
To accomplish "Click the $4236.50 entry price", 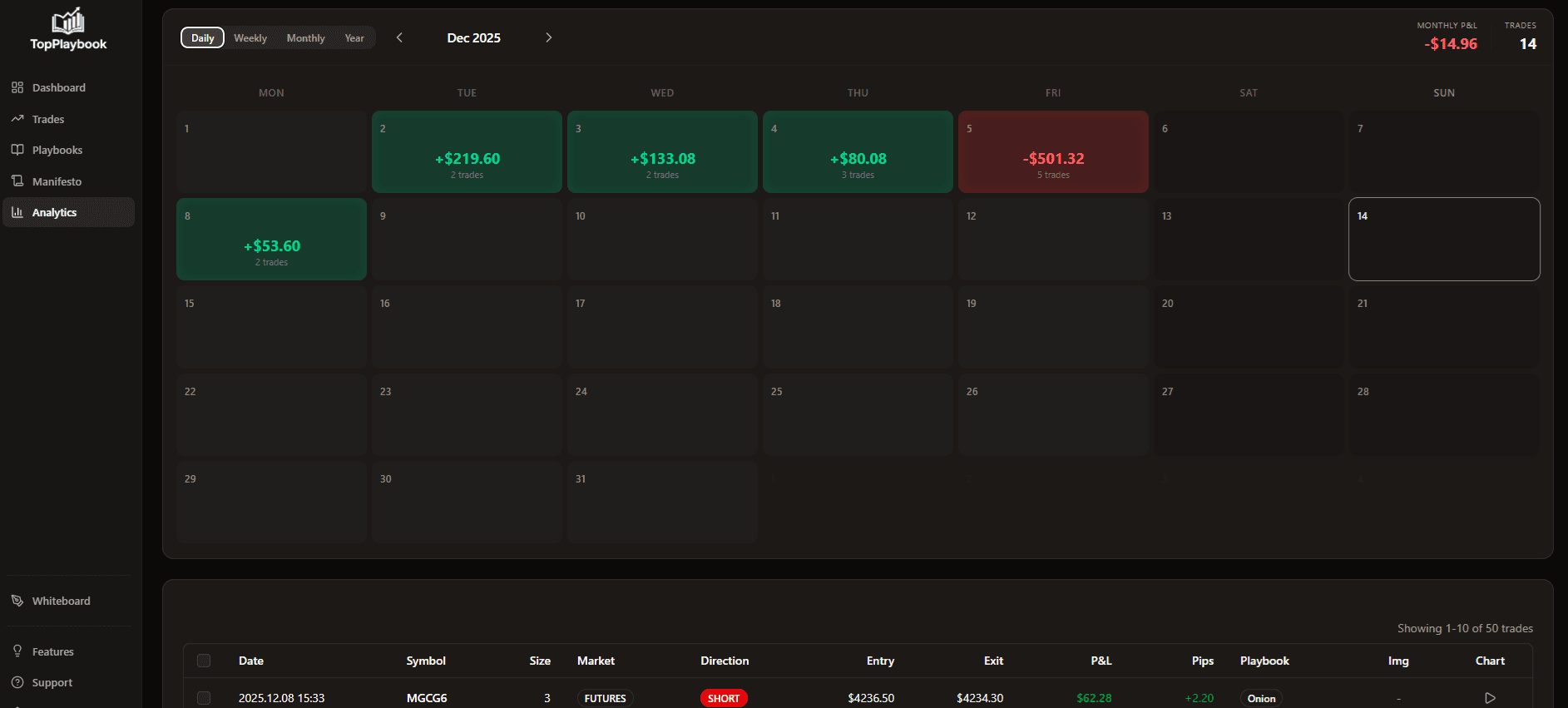I will click(x=871, y=698).
